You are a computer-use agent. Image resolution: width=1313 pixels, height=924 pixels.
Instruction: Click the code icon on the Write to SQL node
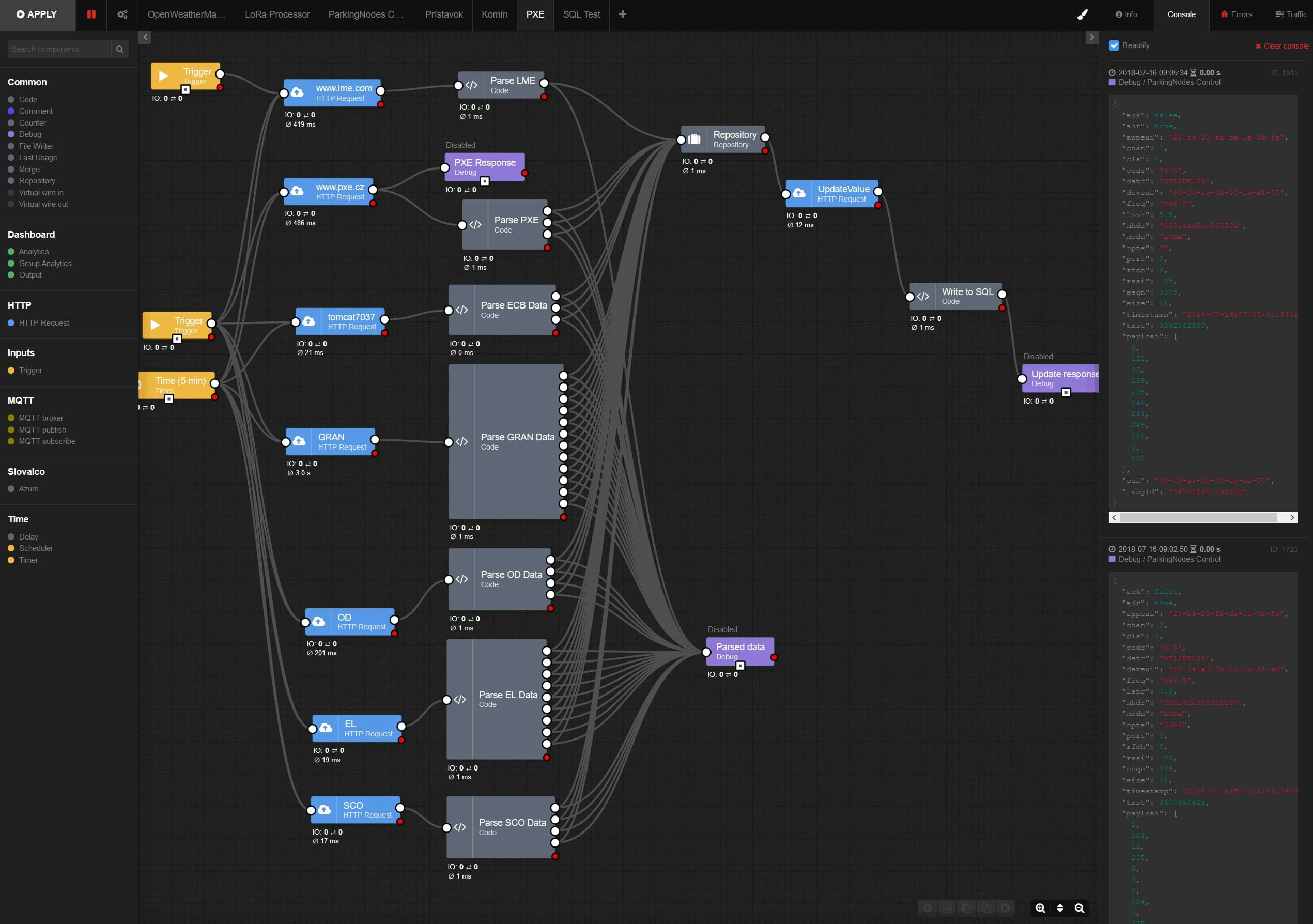tap(923, 296)
